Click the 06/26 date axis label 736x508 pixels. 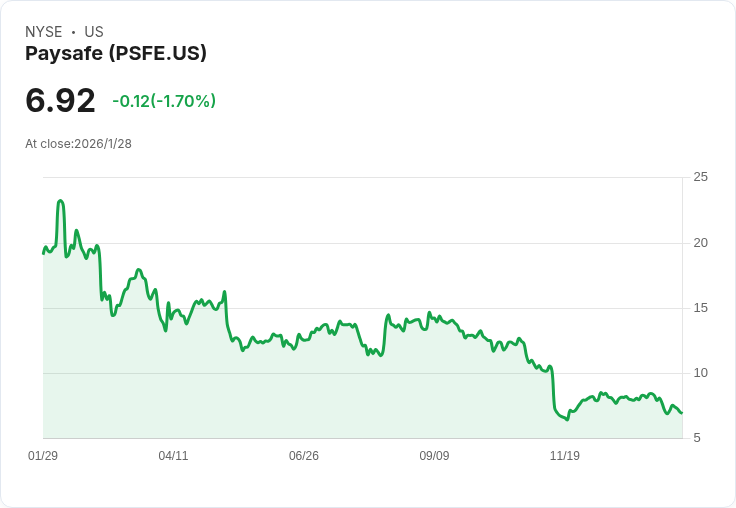304,456
